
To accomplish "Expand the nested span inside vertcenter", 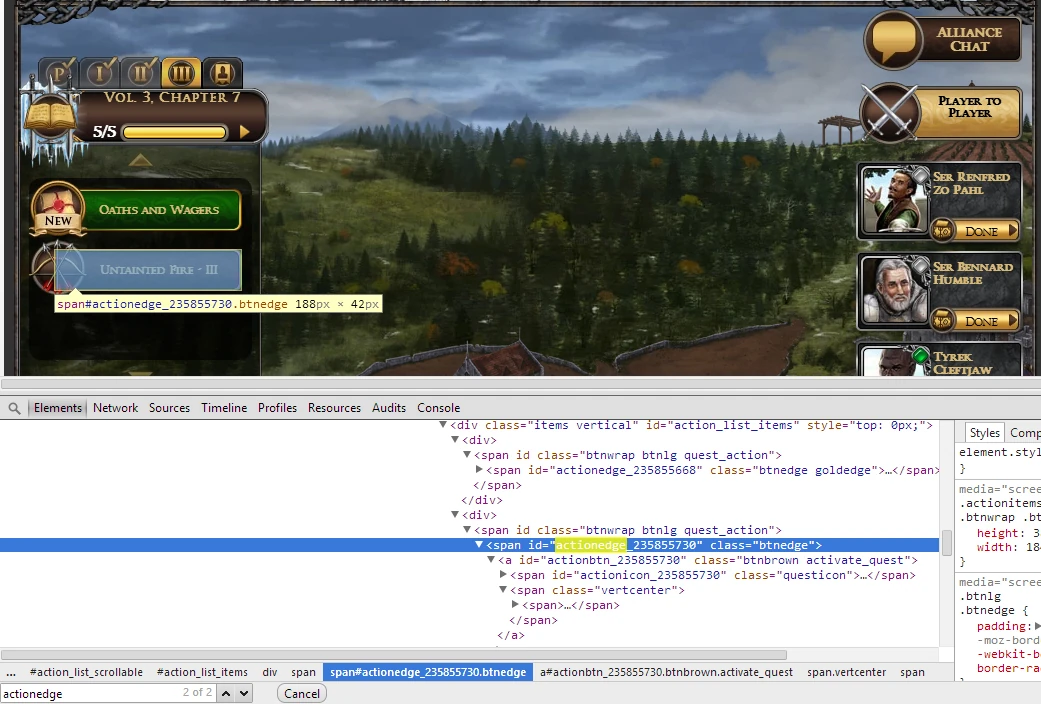I will coord(515,604).
